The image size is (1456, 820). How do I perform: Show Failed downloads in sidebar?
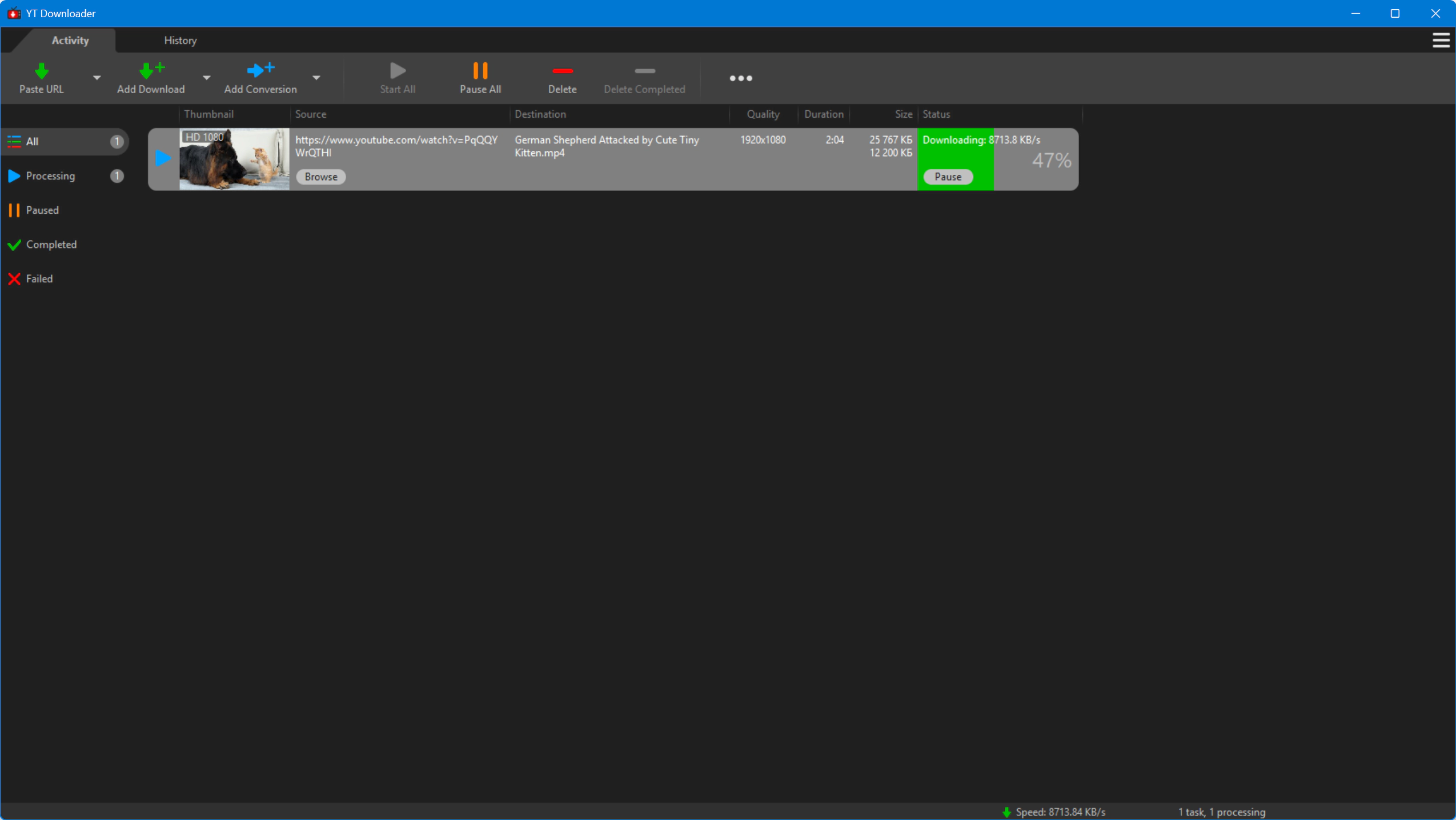tap(39, 279)
